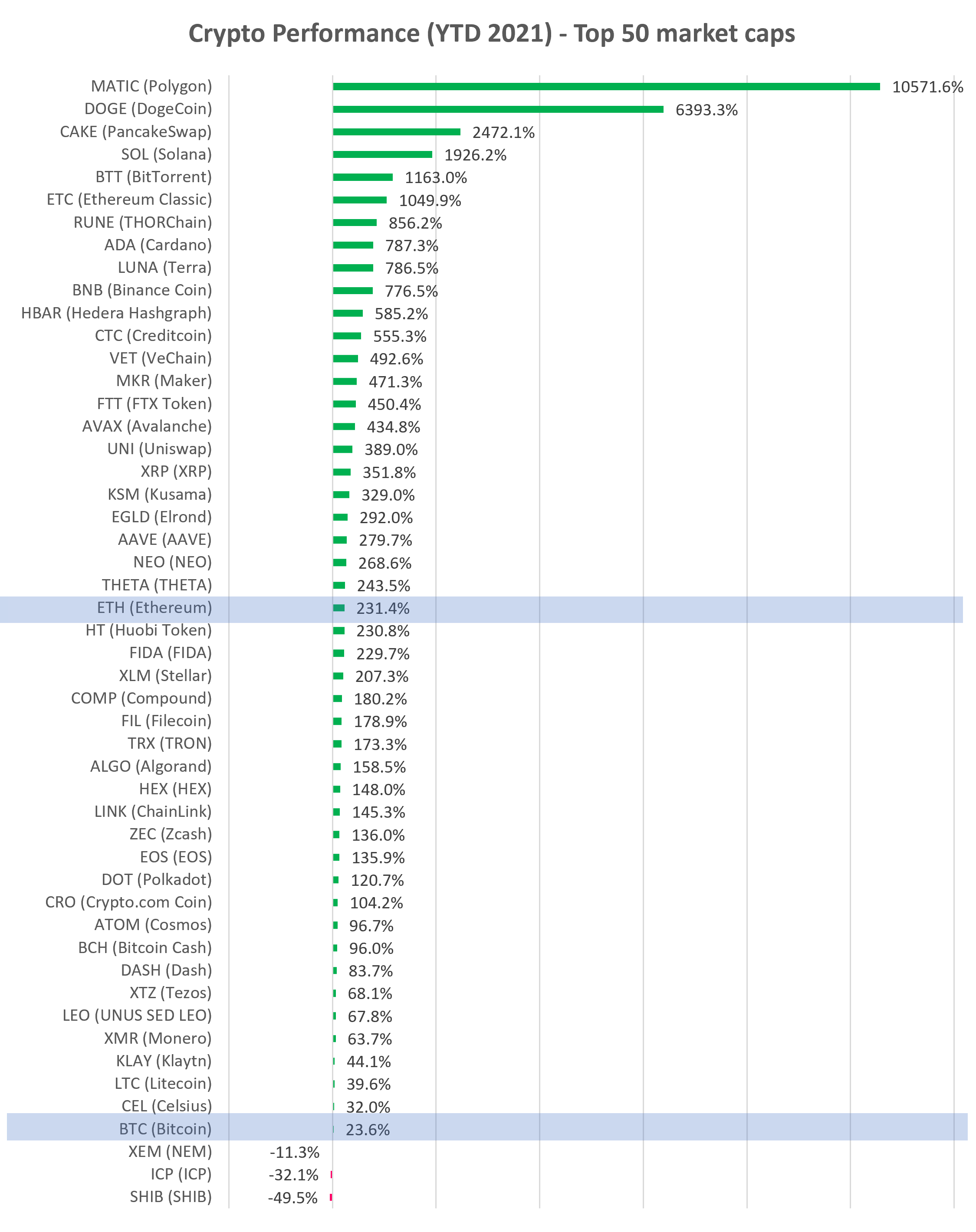Image resolution: width=976 pixels, height=1232 pixels.
Task: Click the 'MATIC (Polygon)' axis label
Action: [x=151, y=86]
